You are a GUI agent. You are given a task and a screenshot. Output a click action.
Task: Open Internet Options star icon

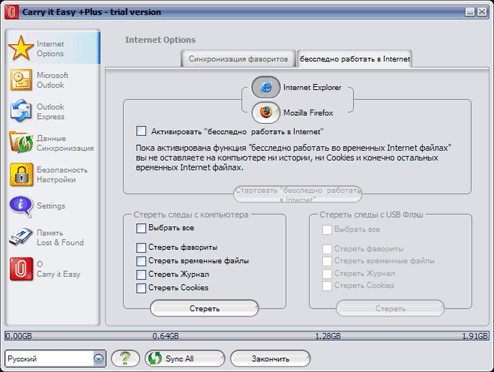(21, 48)
